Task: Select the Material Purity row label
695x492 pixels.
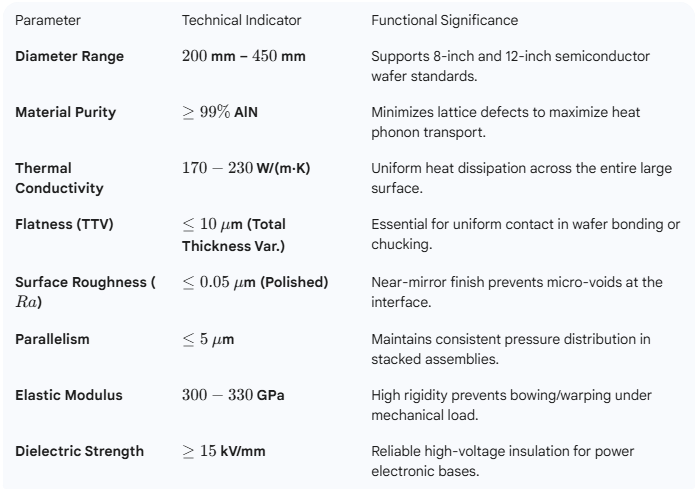Action: [x=65, y=112]
